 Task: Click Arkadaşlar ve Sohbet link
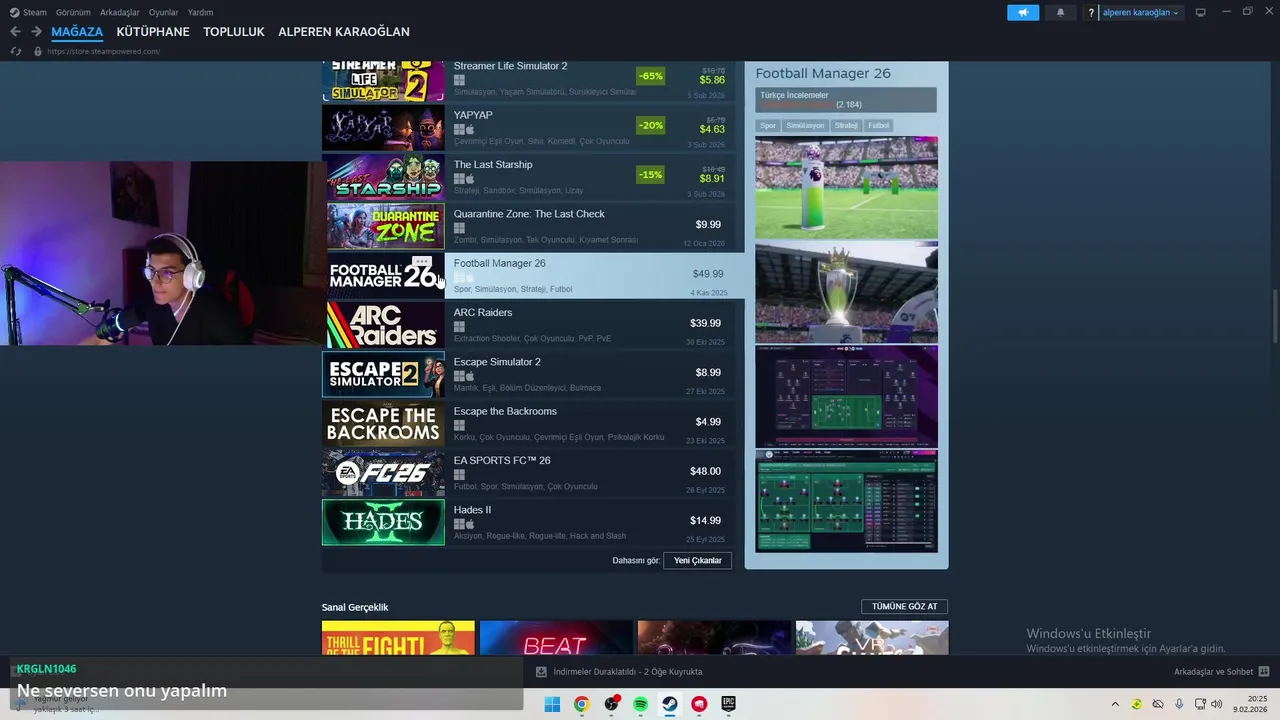coord(1213,672)
